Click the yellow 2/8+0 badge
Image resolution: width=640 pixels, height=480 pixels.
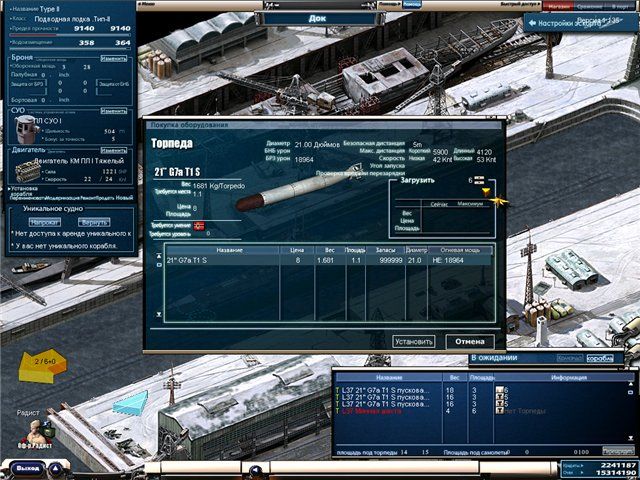tap(44, 360)
